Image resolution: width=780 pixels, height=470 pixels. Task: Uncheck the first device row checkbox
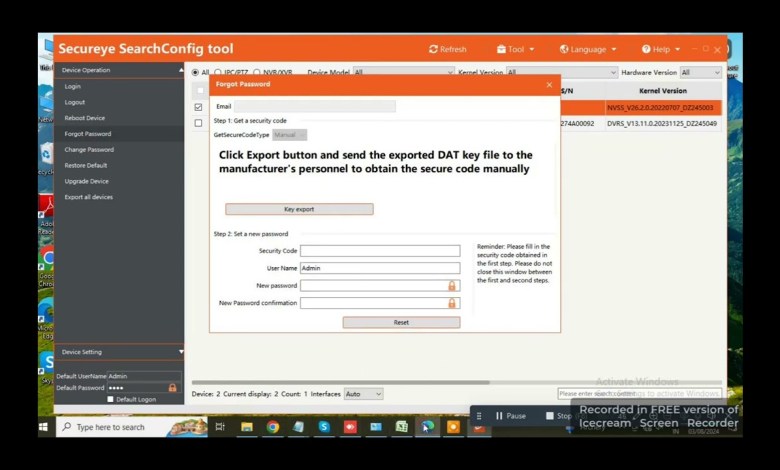(198, 107)
